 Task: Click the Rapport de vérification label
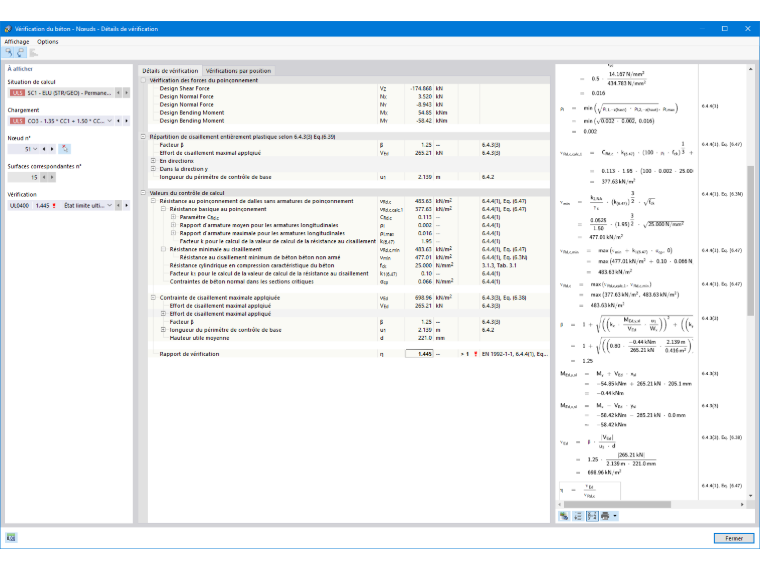[x=189, y=354]
